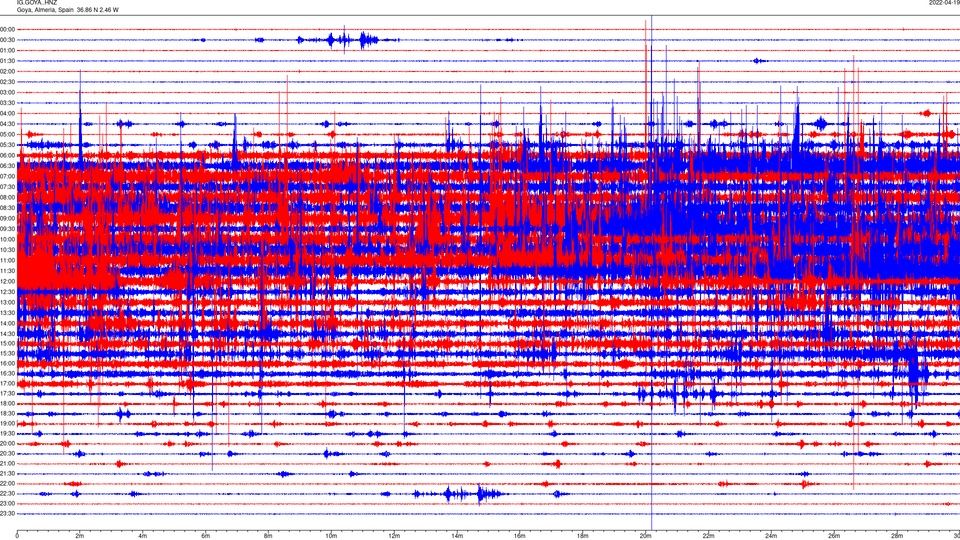Select the 01:30 time label
Image resolution: width=960 pixels, height=540 pixels.
coord(7,61)
